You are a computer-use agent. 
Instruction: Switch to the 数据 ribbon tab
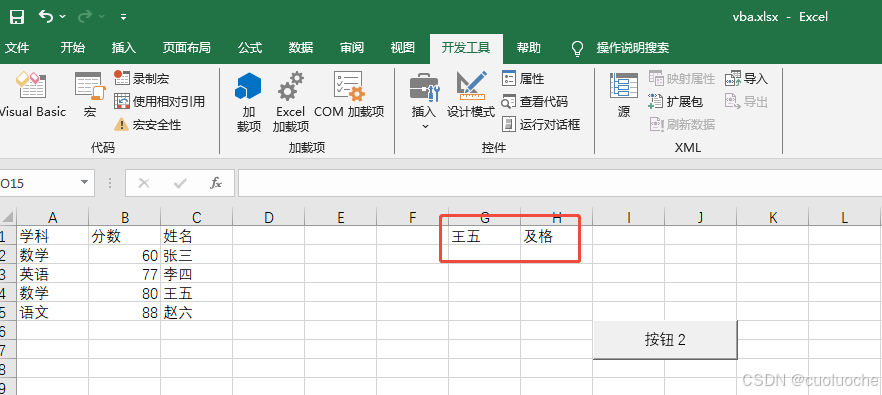(x=301, y=48)
